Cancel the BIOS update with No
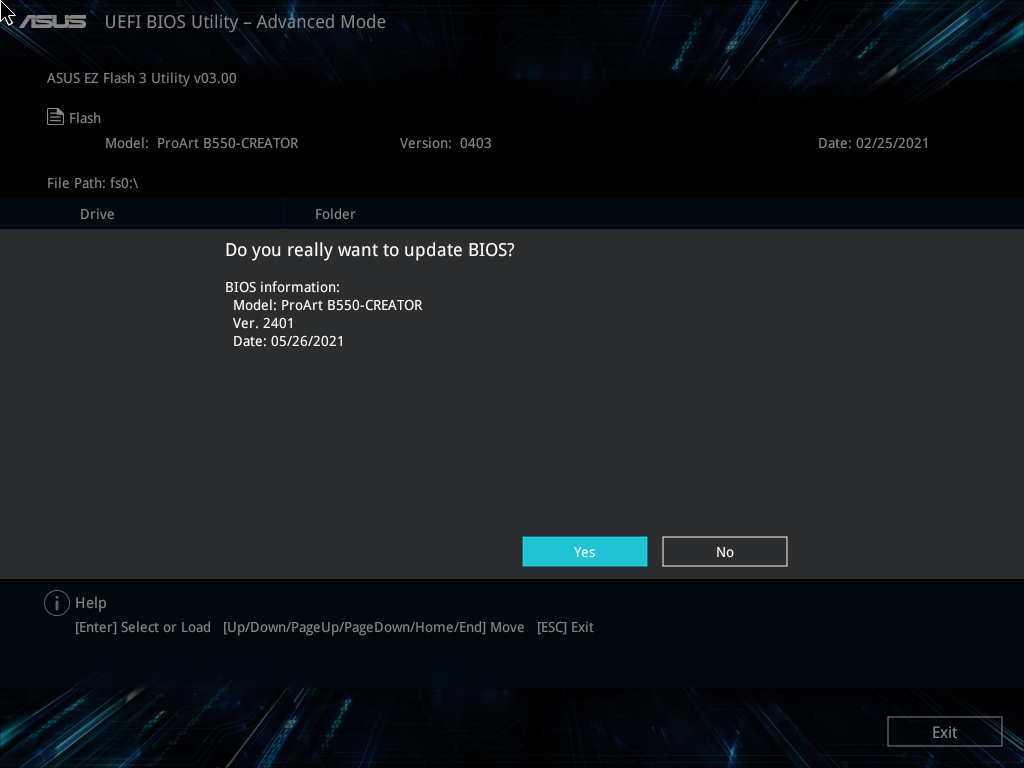 click(724, 551)
